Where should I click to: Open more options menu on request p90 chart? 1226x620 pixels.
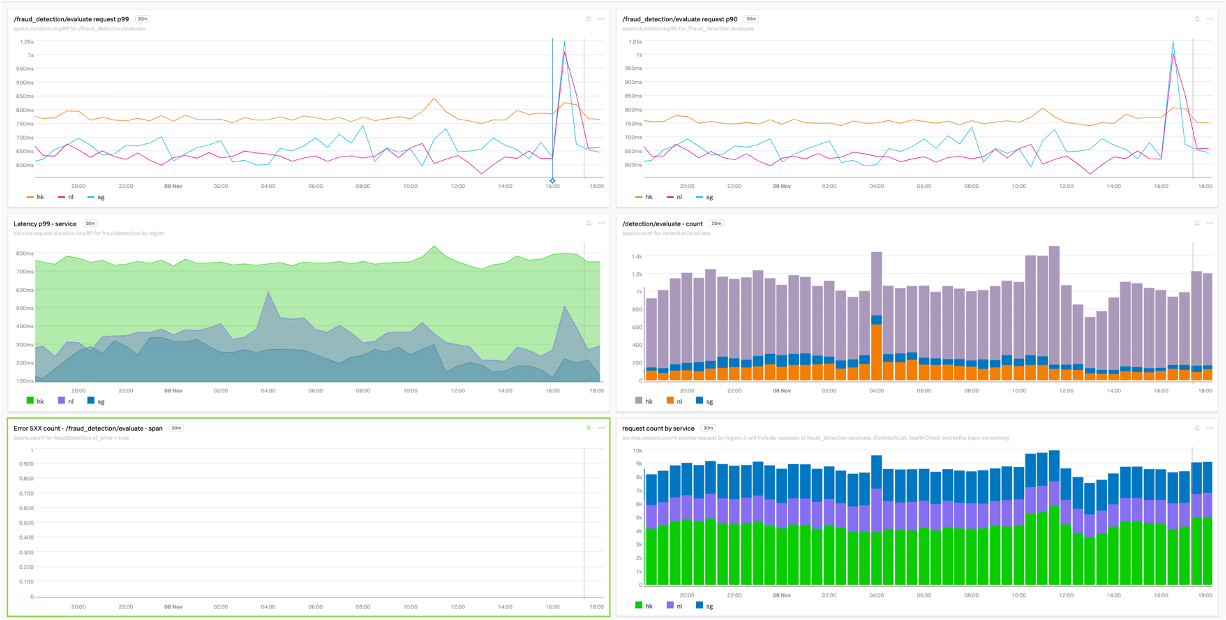click(1209, 18)
